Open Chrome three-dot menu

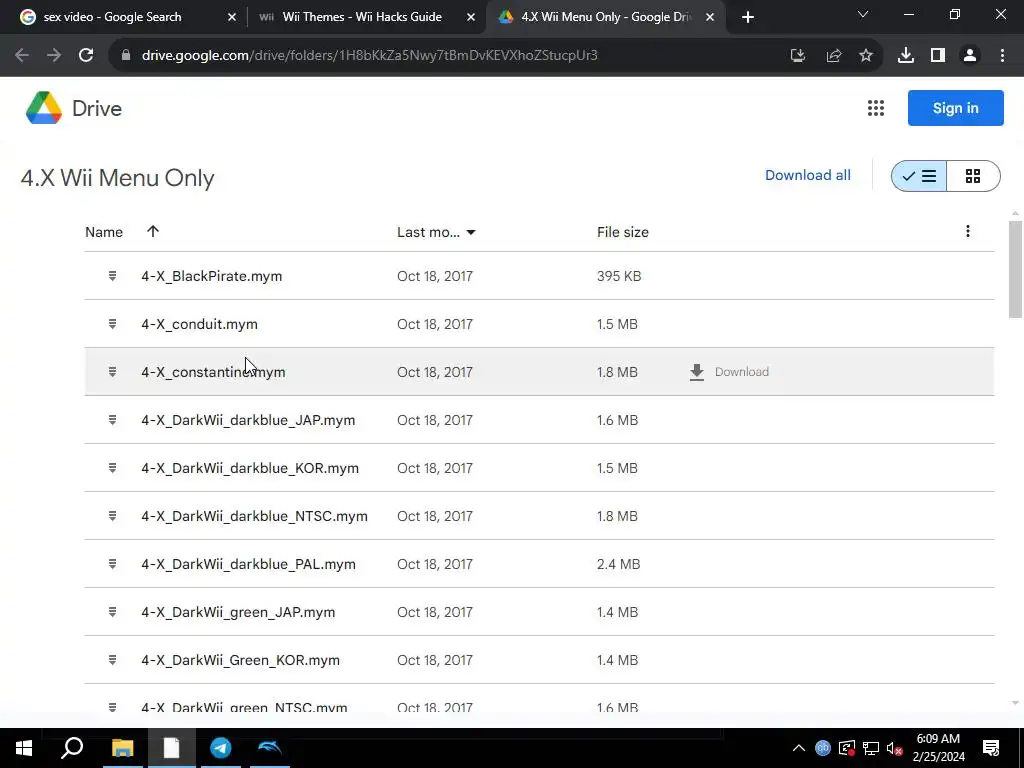[x=1002, y=56]
